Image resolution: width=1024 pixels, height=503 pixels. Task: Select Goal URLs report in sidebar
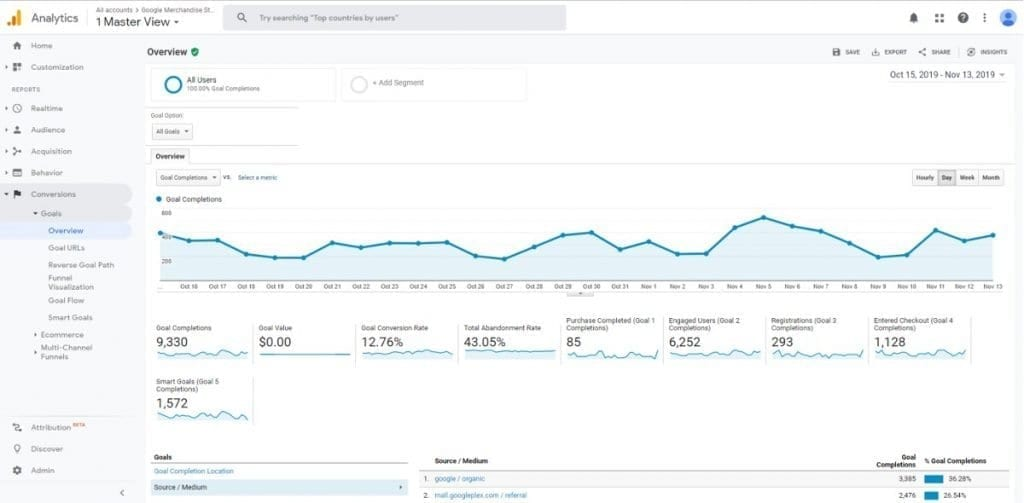pos(66,248)
